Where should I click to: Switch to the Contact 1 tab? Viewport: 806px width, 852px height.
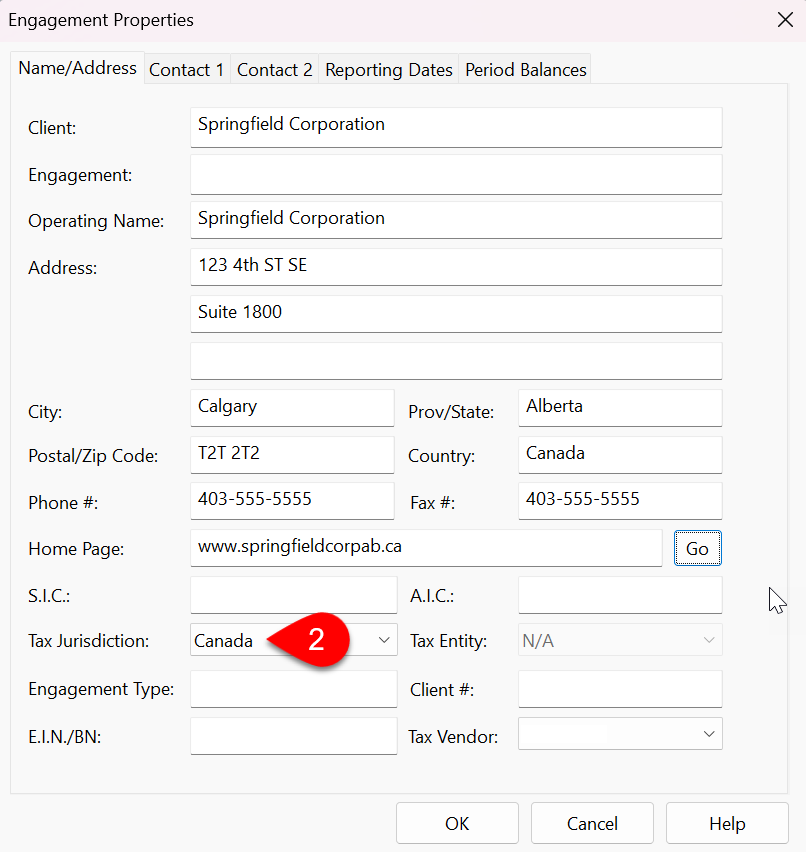coord(186,69)
